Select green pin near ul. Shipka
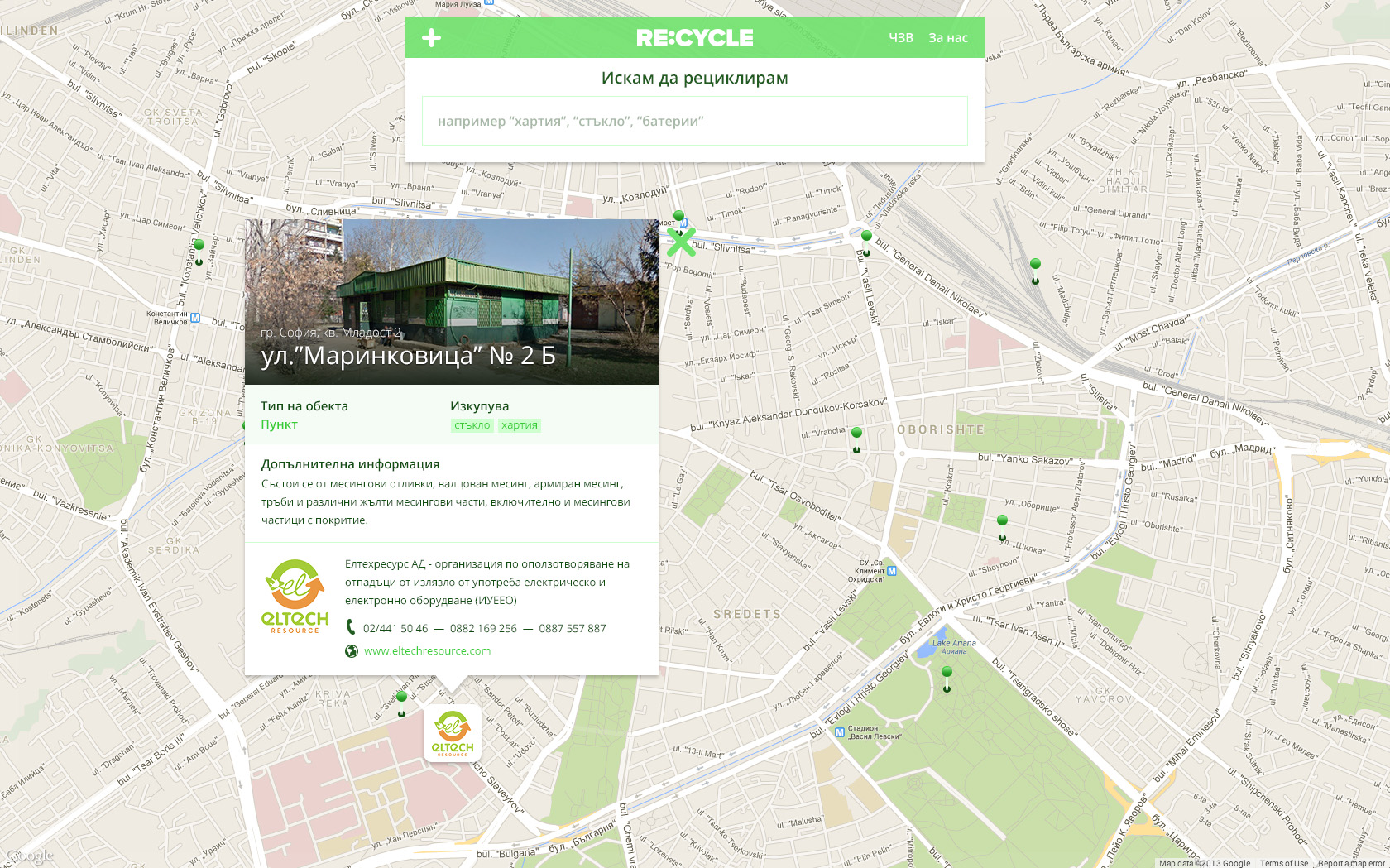This screenshot has height=868, width=1390. (x=1002, y=526)
